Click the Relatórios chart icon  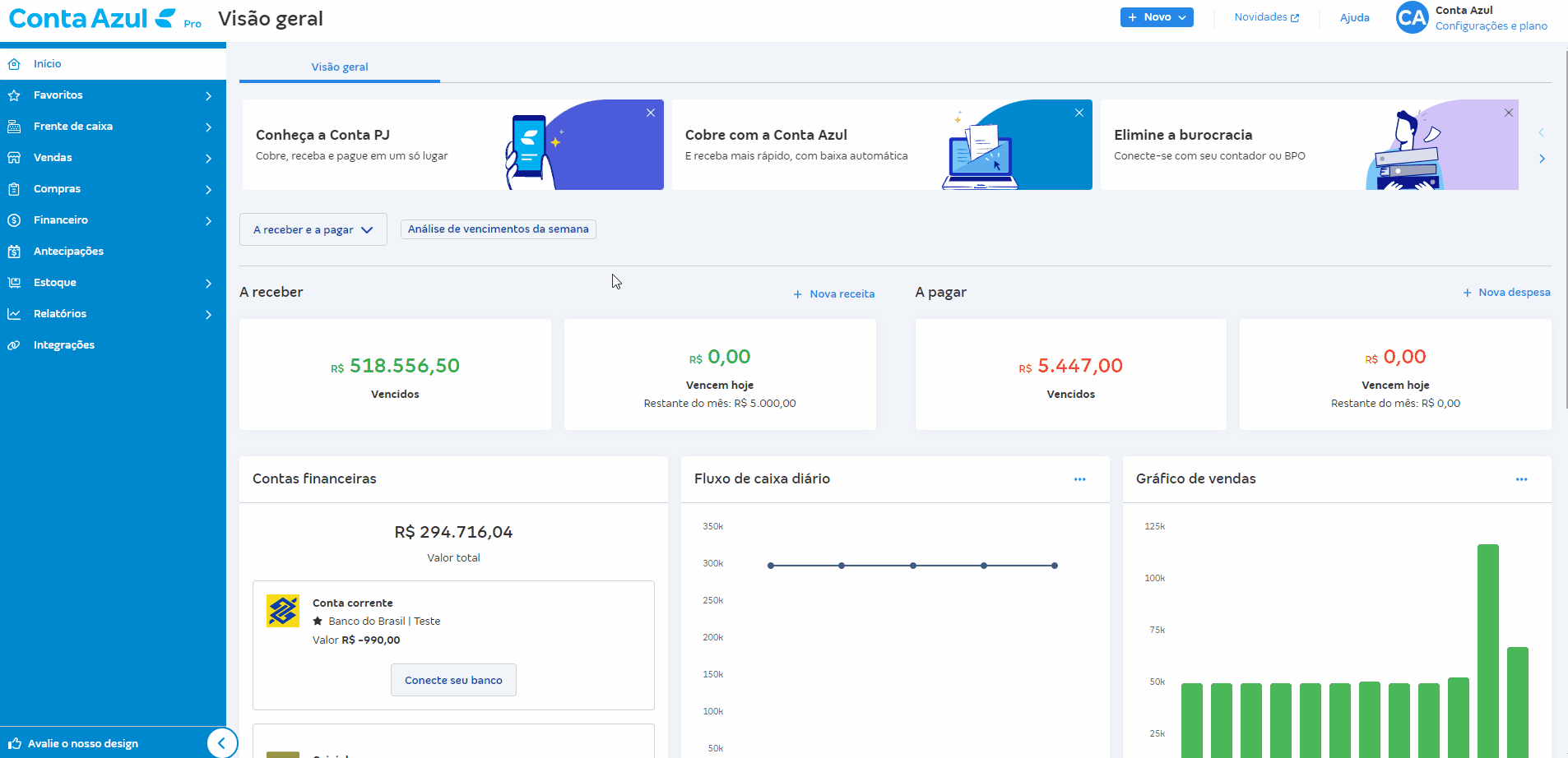tap(14, 314)
